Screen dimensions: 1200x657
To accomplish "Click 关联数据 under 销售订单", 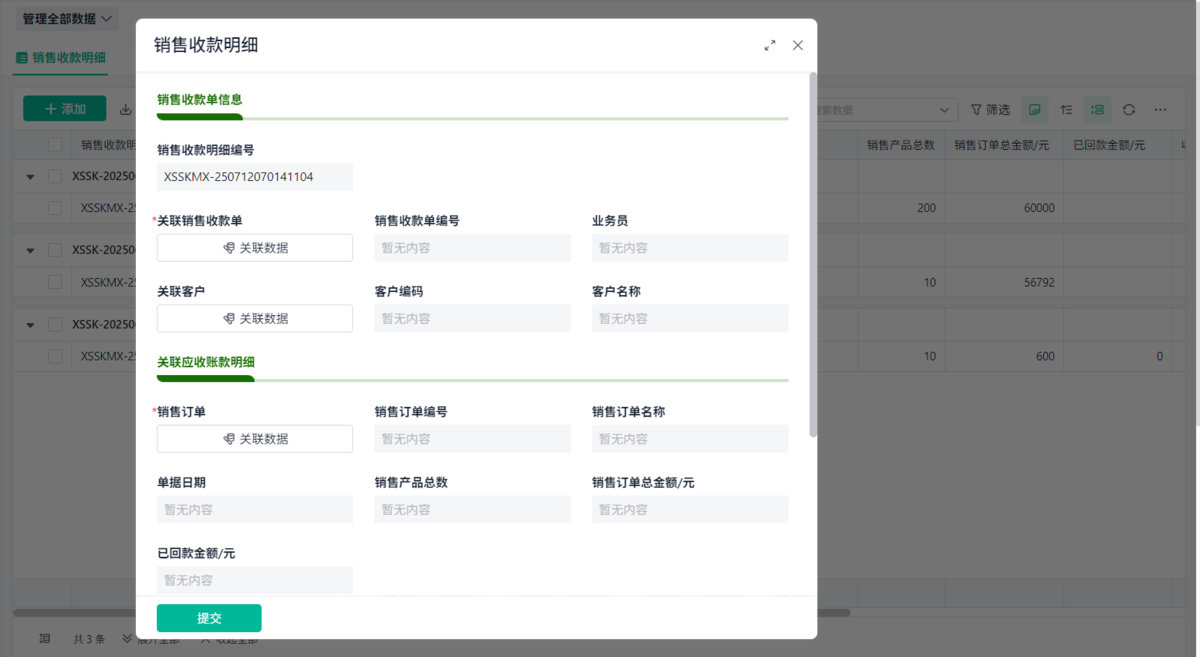I will pos(255,439).
